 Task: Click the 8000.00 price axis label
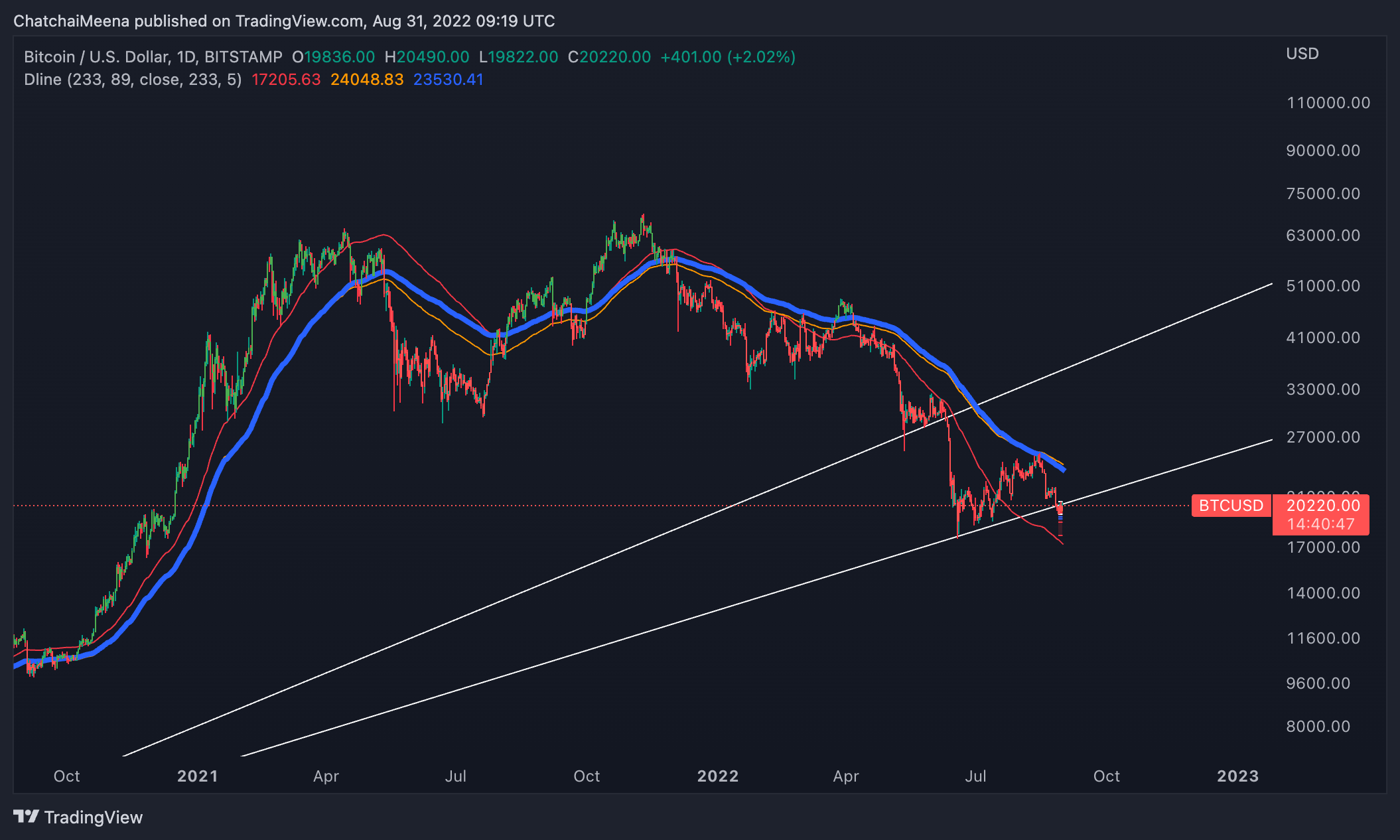[1318, 727]
